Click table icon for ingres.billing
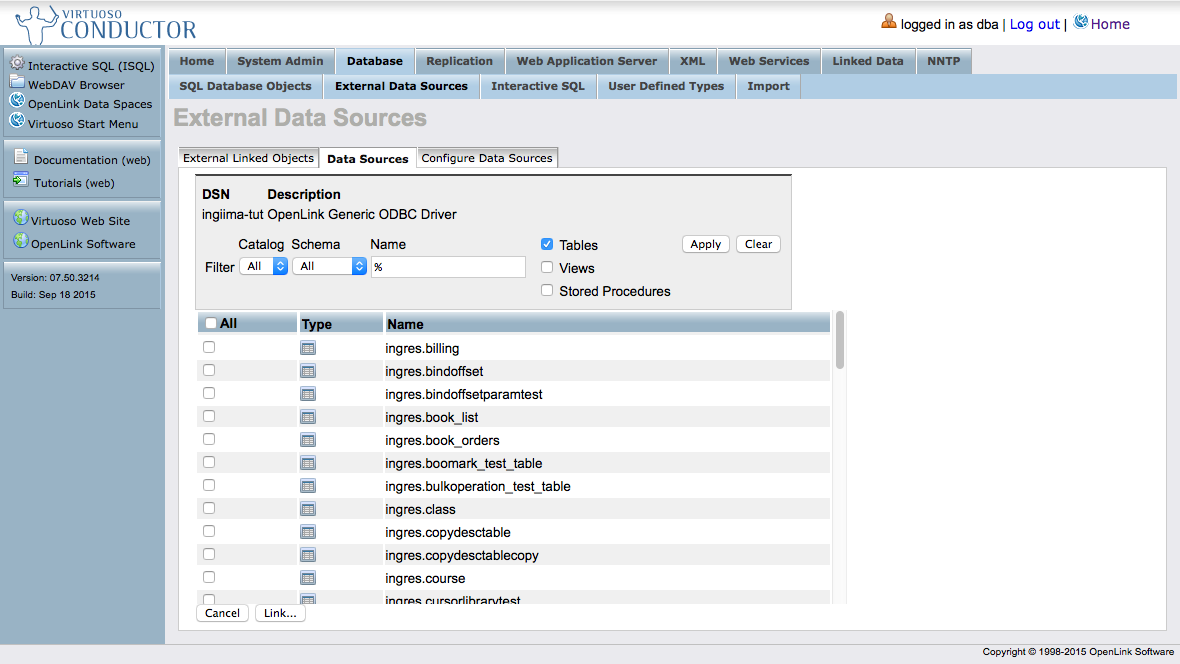Viewport: 1180px width, 664px height. [308, 348]
